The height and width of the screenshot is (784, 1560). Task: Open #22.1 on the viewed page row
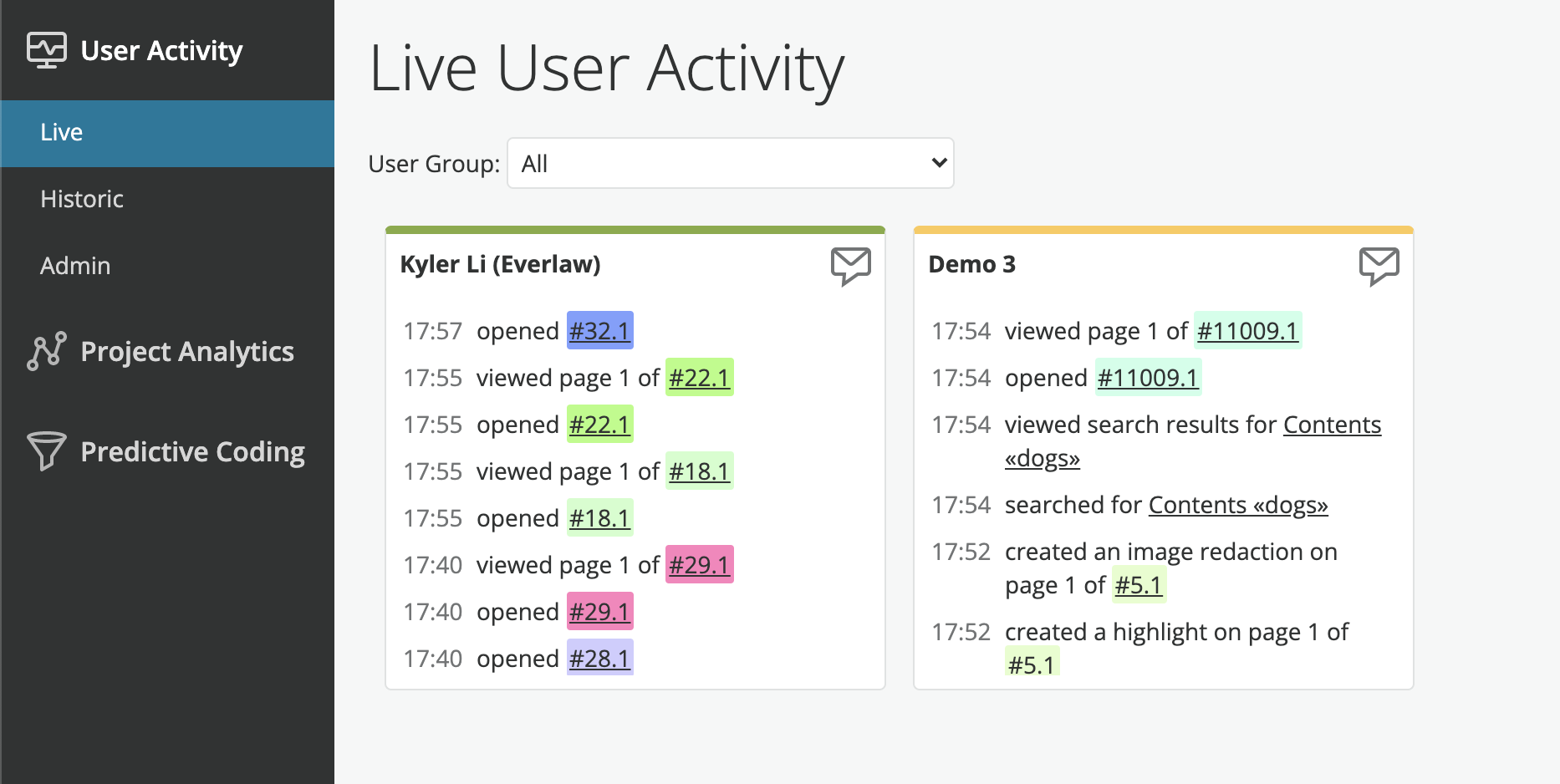click(700, 378)
